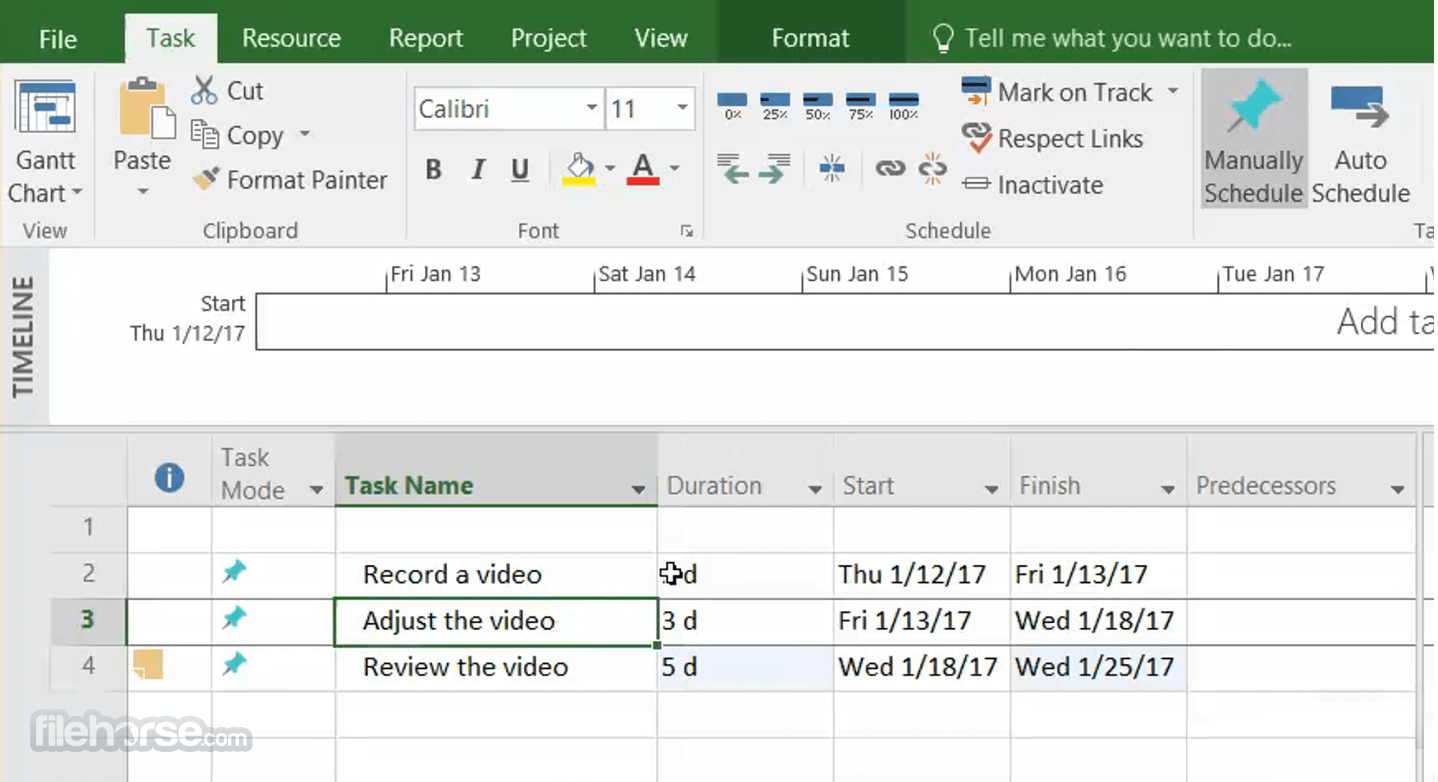Mark task 50% complete
This screenshot has width=1438, height=782.
coord(818,105)
